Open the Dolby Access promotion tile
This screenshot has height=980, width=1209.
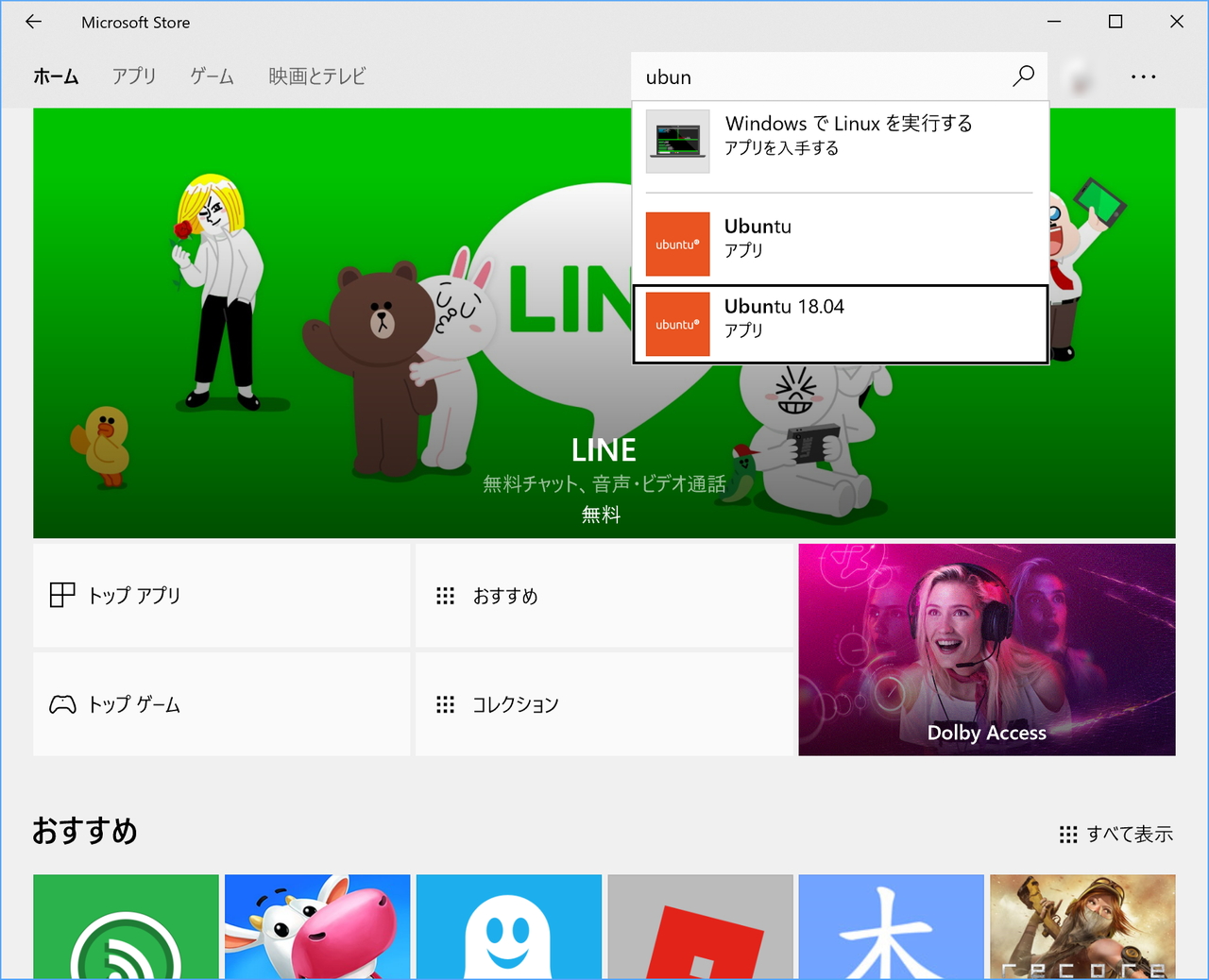[x=986, y=650]
